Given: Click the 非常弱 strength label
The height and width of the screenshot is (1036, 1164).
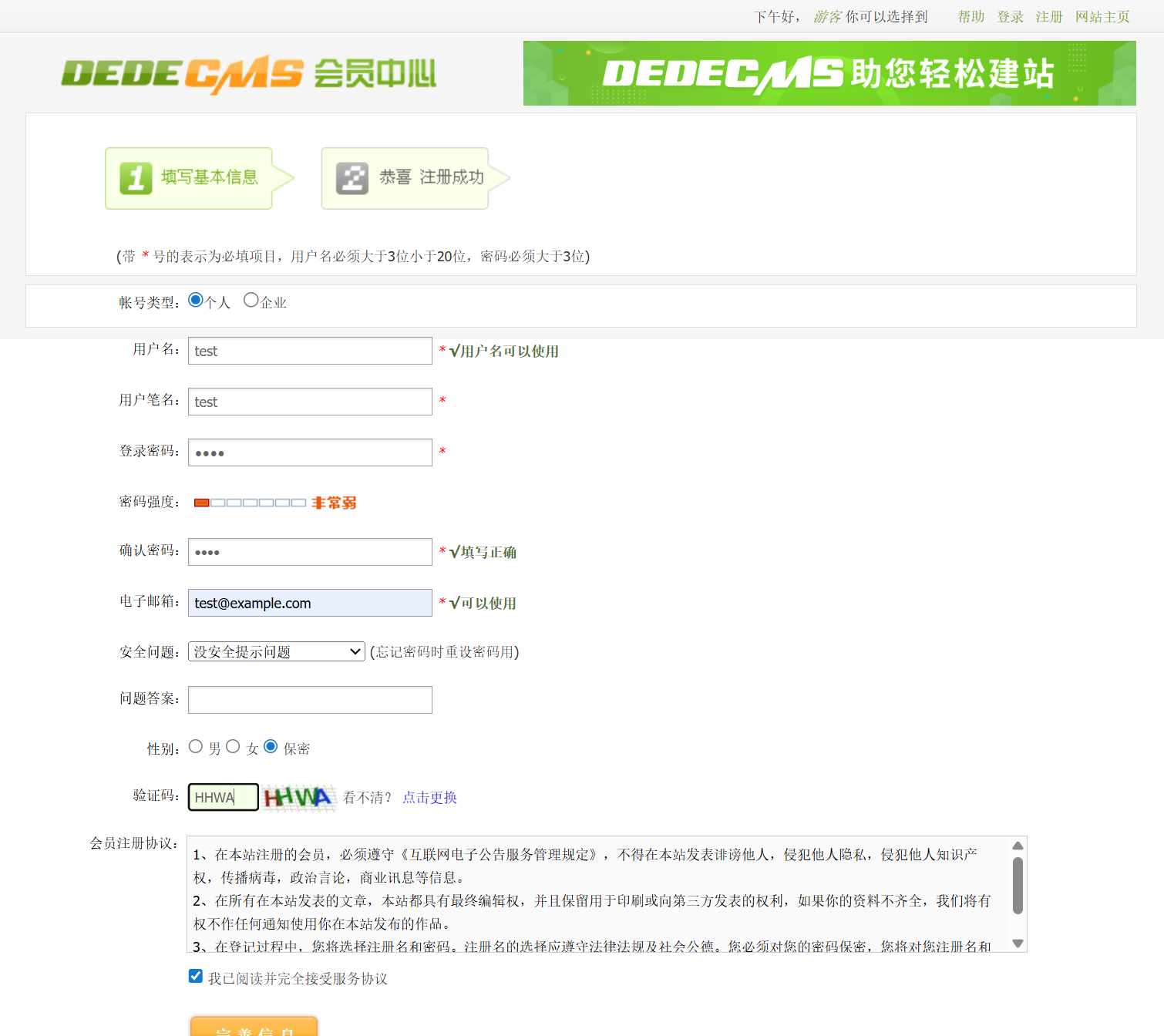Looking at the screenshot, I should click(x=334, y=503).
